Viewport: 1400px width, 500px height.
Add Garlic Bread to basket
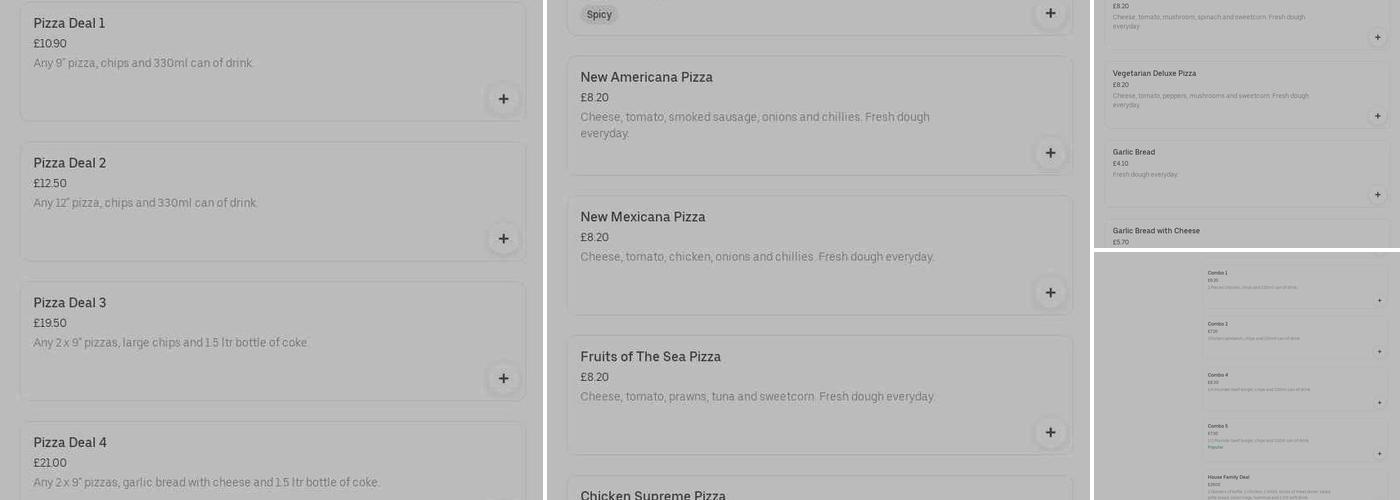[x=1377, y=195]
